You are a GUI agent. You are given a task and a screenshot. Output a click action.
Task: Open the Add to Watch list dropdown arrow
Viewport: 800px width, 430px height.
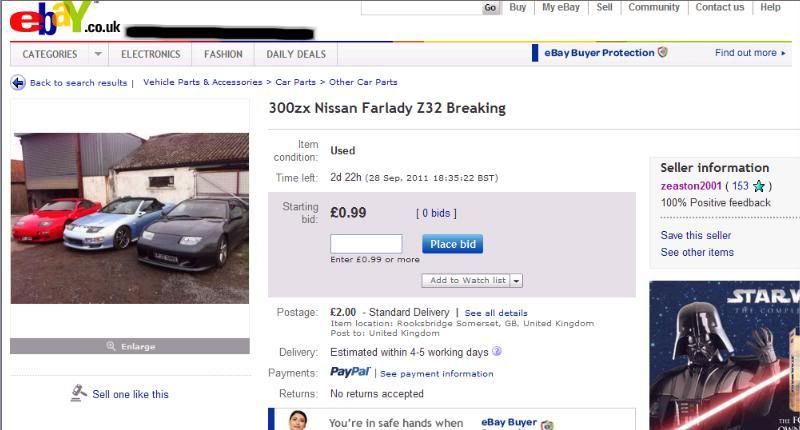(x=517, y=281)
